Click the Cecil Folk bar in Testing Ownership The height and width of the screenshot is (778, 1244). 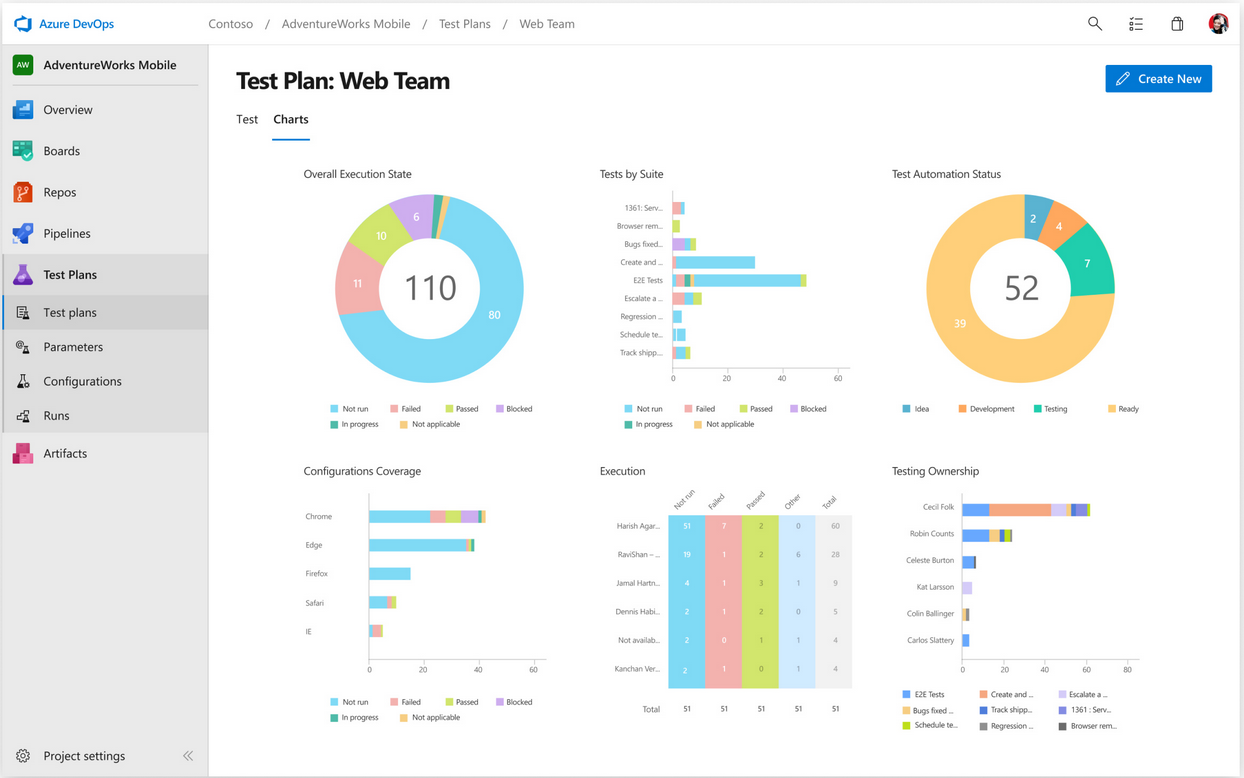1026,510
